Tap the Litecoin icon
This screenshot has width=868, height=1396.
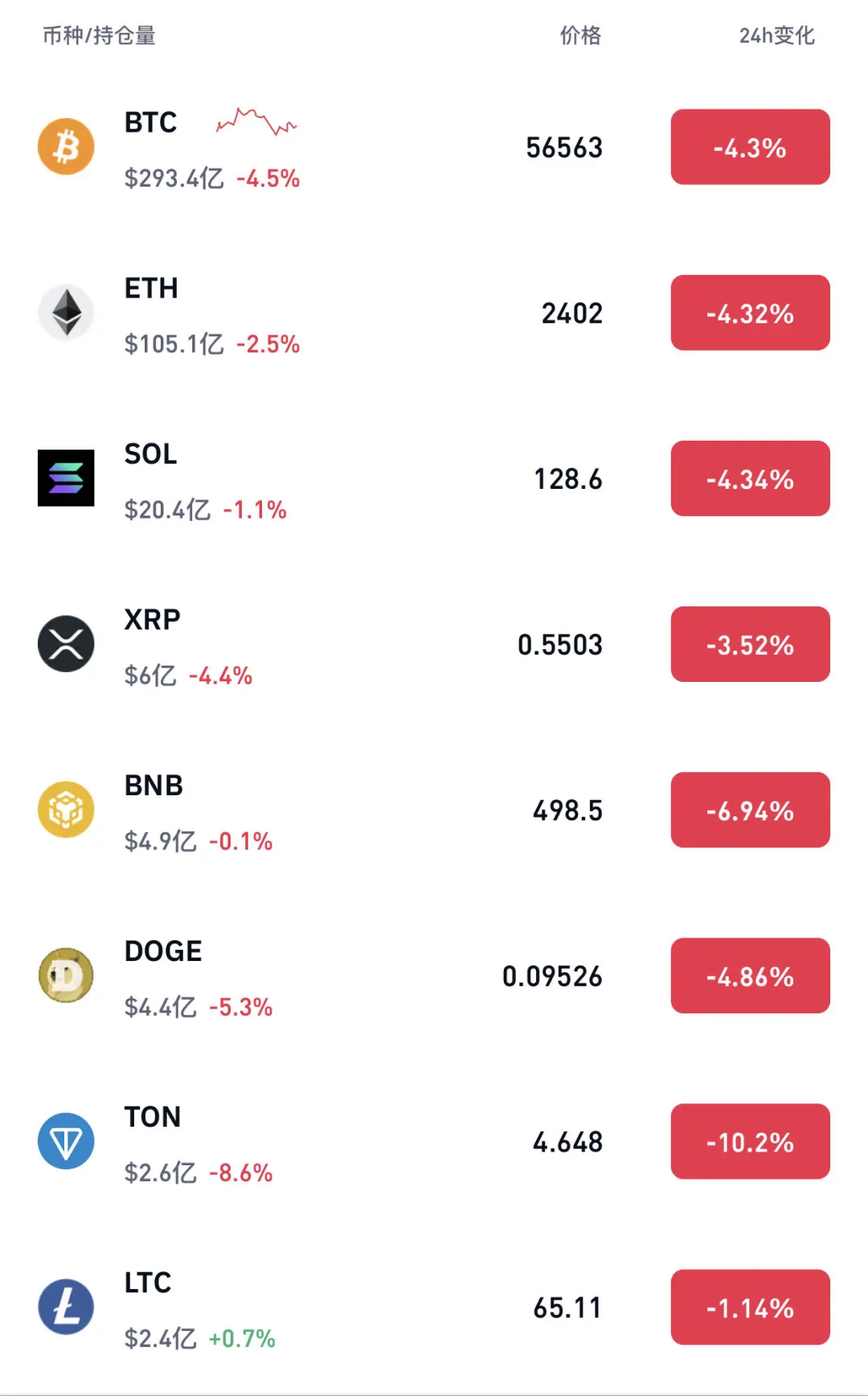[66, 1307]
